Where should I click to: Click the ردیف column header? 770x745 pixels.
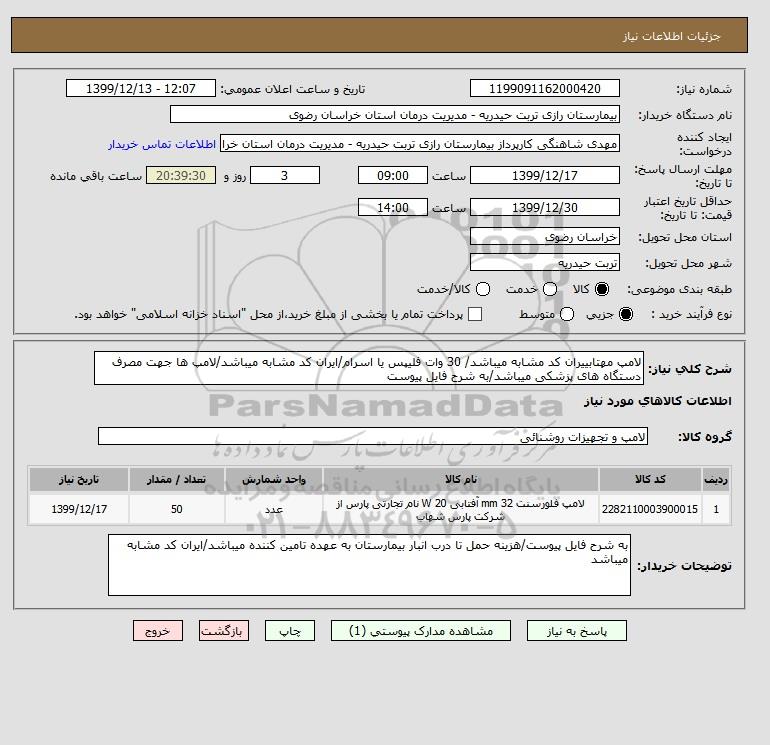tap(716, 479)
